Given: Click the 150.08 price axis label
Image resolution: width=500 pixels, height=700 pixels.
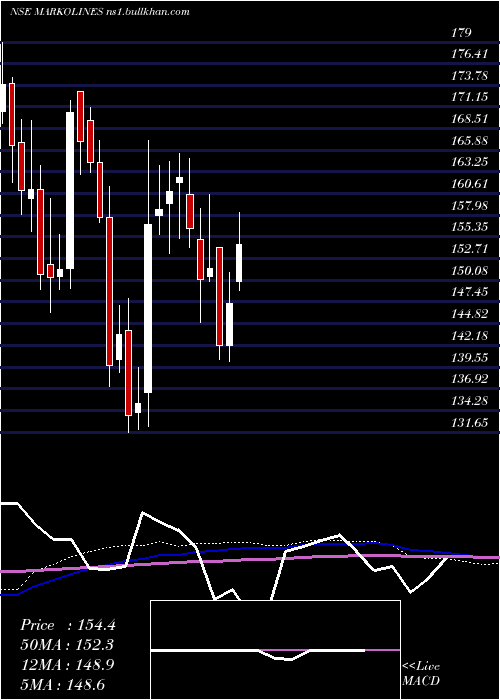Looking at the screenshot, I should (x=470, y=271).
